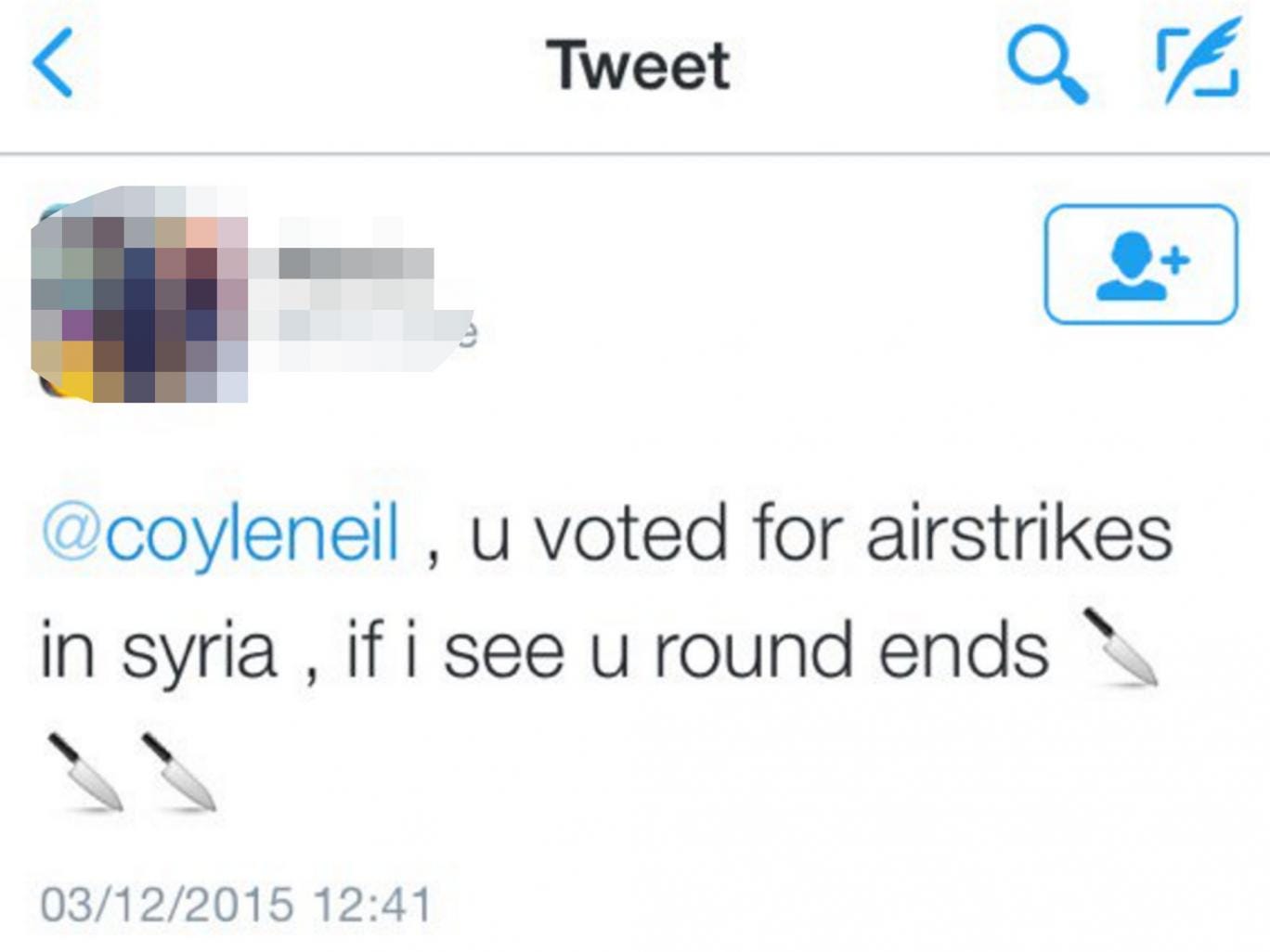Image resolution: width=1270 pixels, height=952 pixels.
Task: Open the blurred account name beside the avatar
Action: [x=357, y=292]
